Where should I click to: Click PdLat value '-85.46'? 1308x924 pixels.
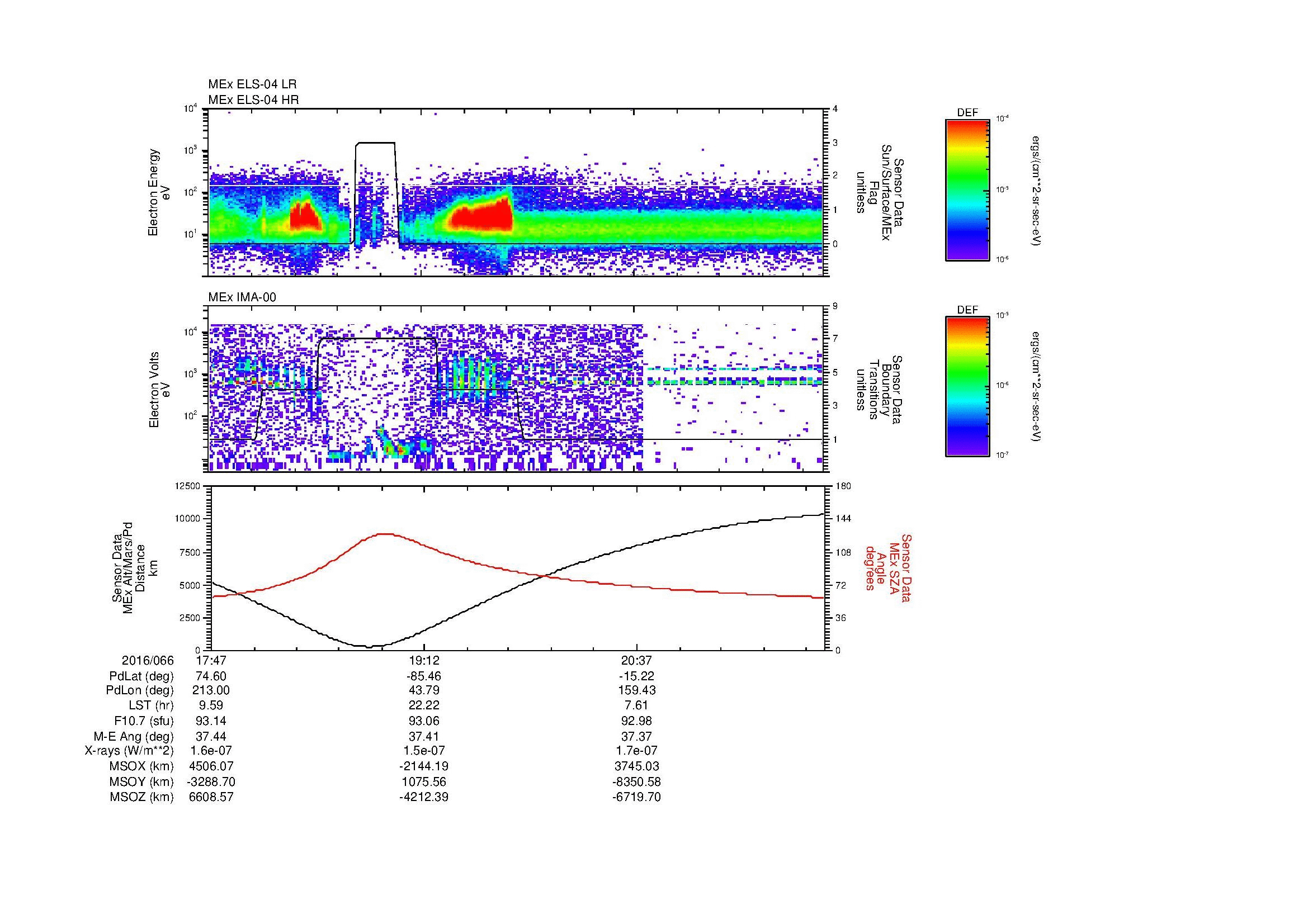click(x=424, y=676)
